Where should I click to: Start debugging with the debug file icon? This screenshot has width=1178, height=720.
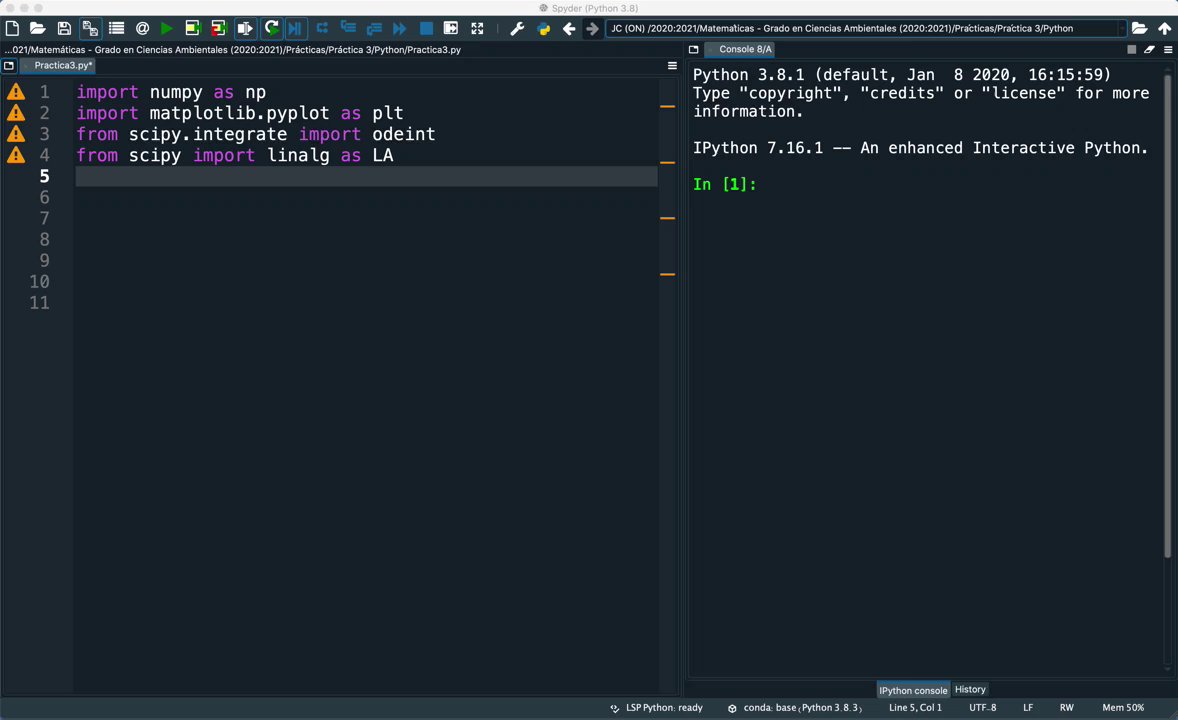pyautogui.click(x=295, y=29)
